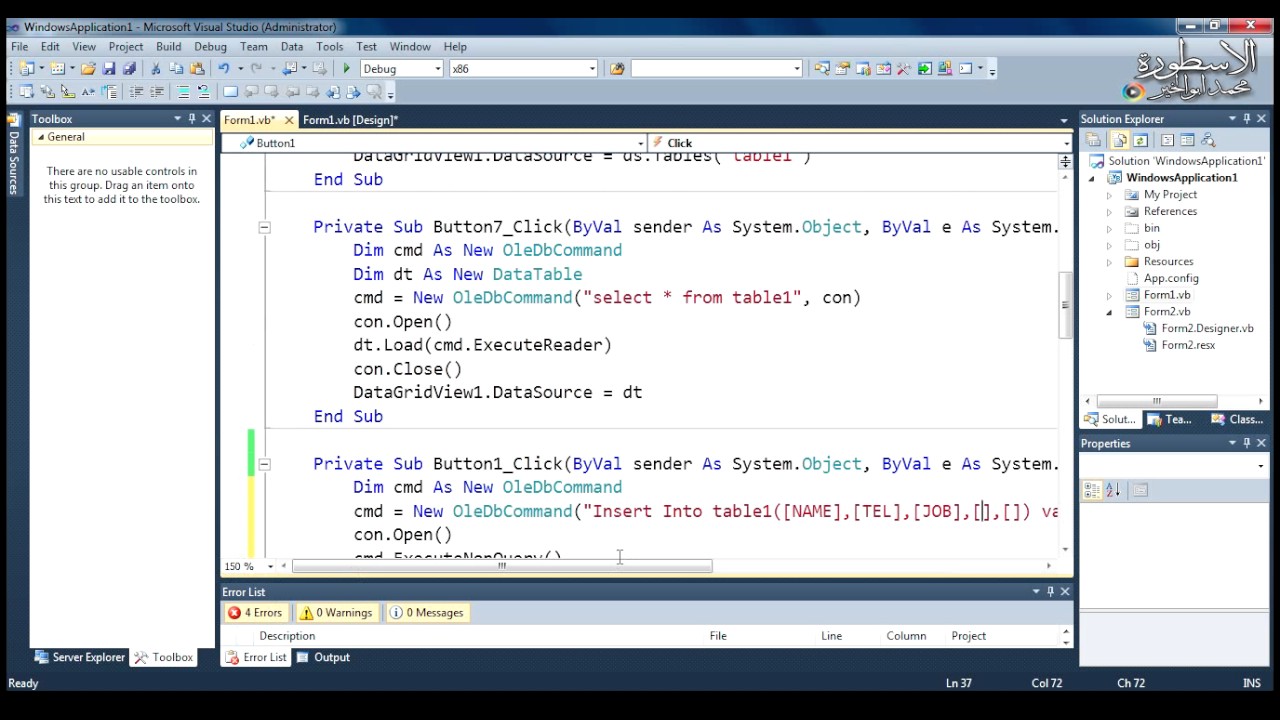Click the Copy toolbar icon
This screenshot has height=720, width=1280.
pos(176,69)
